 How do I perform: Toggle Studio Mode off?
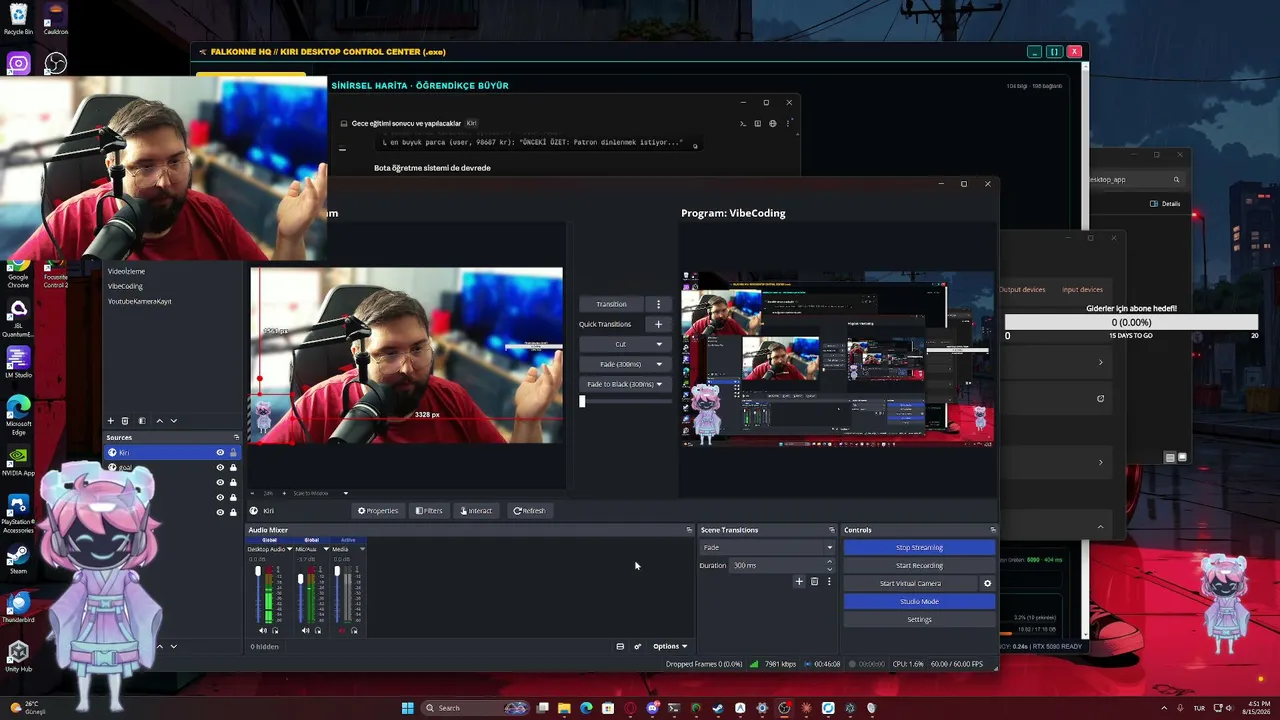click(919, 601)
